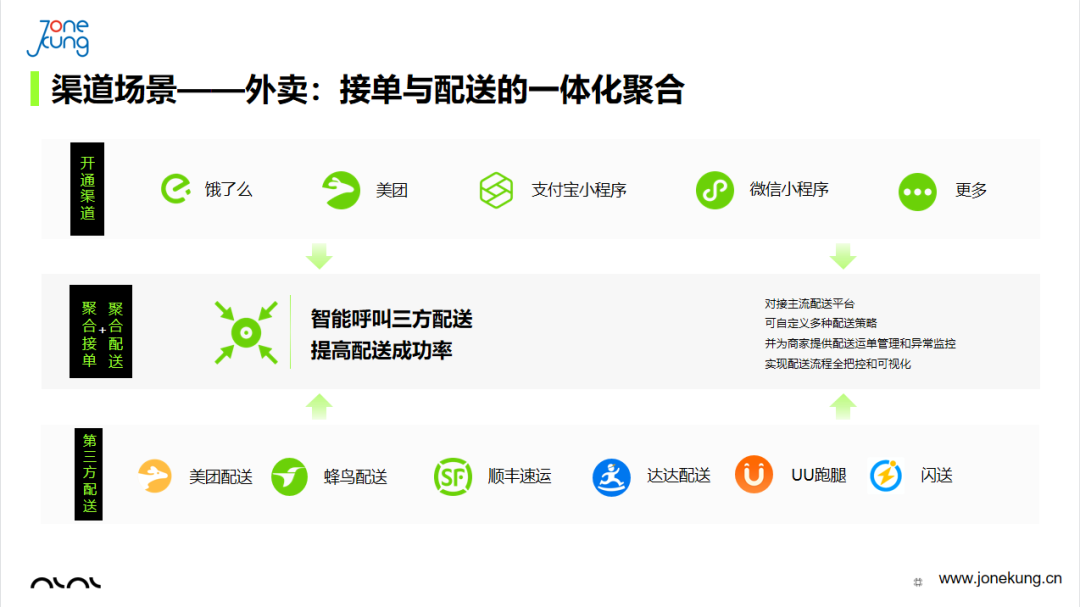Screen dimensions: 1080x607
Task: Click the 美团配送 text label
Action: pyautogui.click(x=221, y=477)
